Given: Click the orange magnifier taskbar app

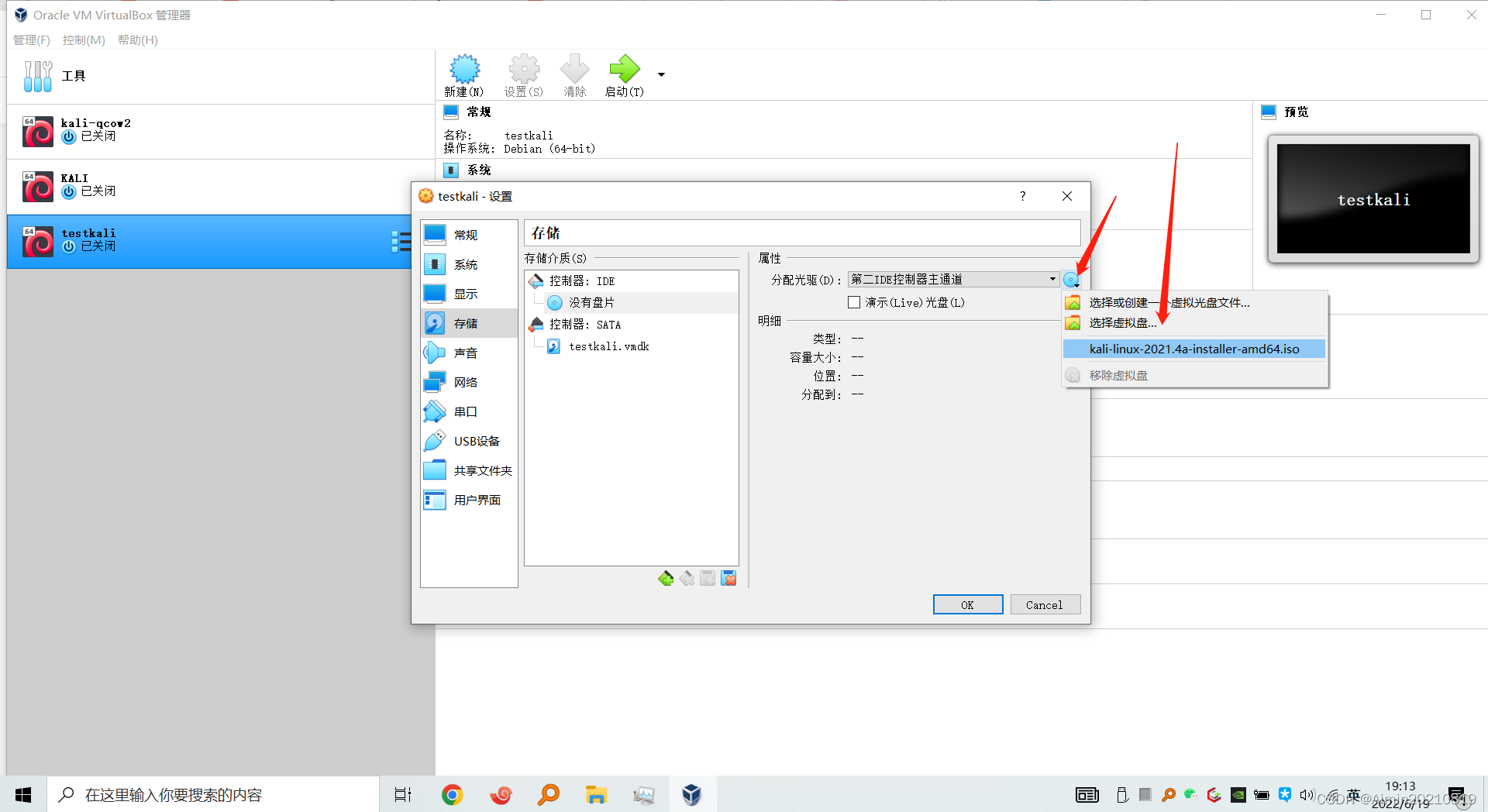Looking at the screenshot, I should point(548,794).
